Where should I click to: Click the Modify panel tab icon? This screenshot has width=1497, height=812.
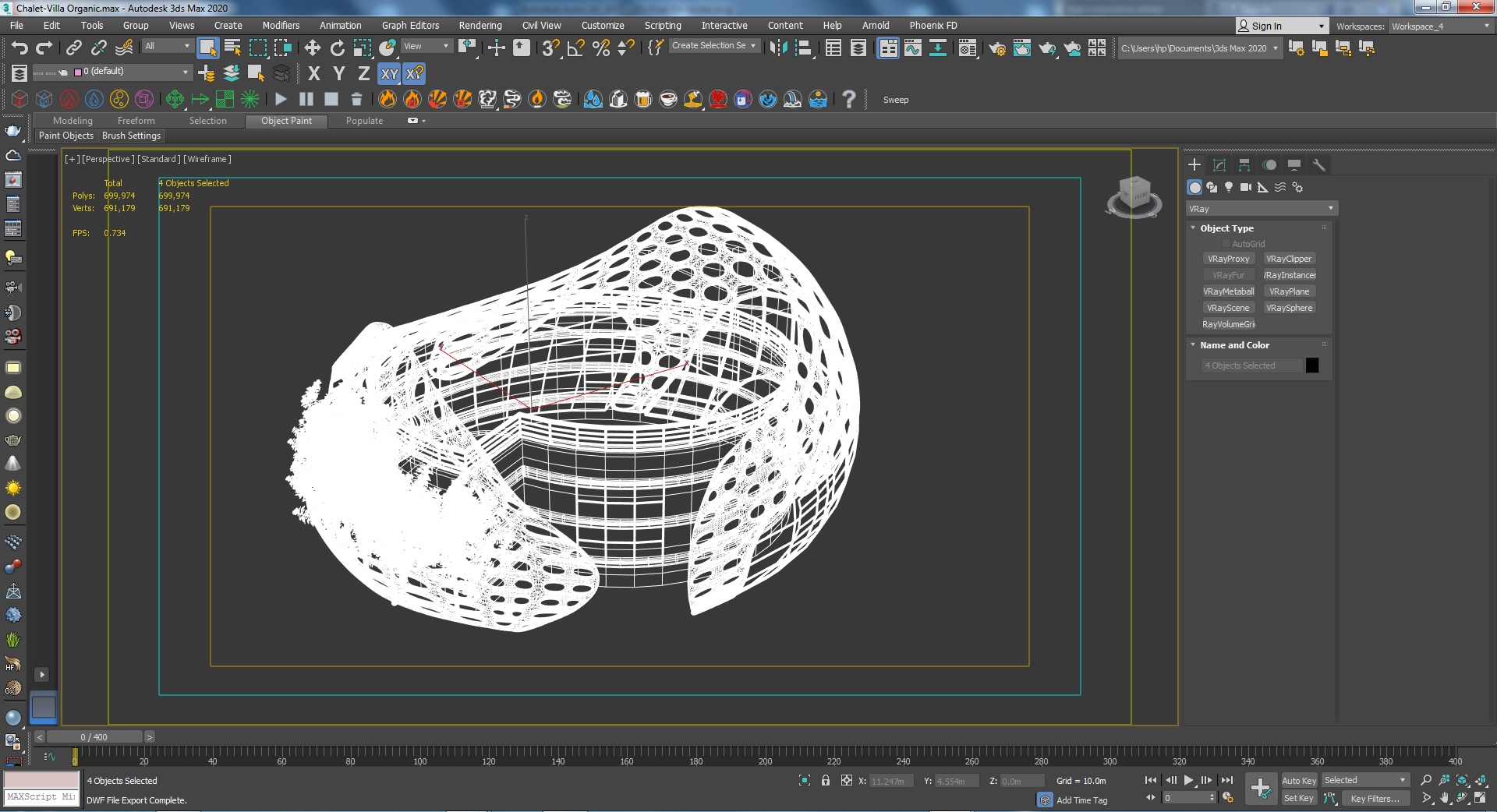pos(1219,165)
